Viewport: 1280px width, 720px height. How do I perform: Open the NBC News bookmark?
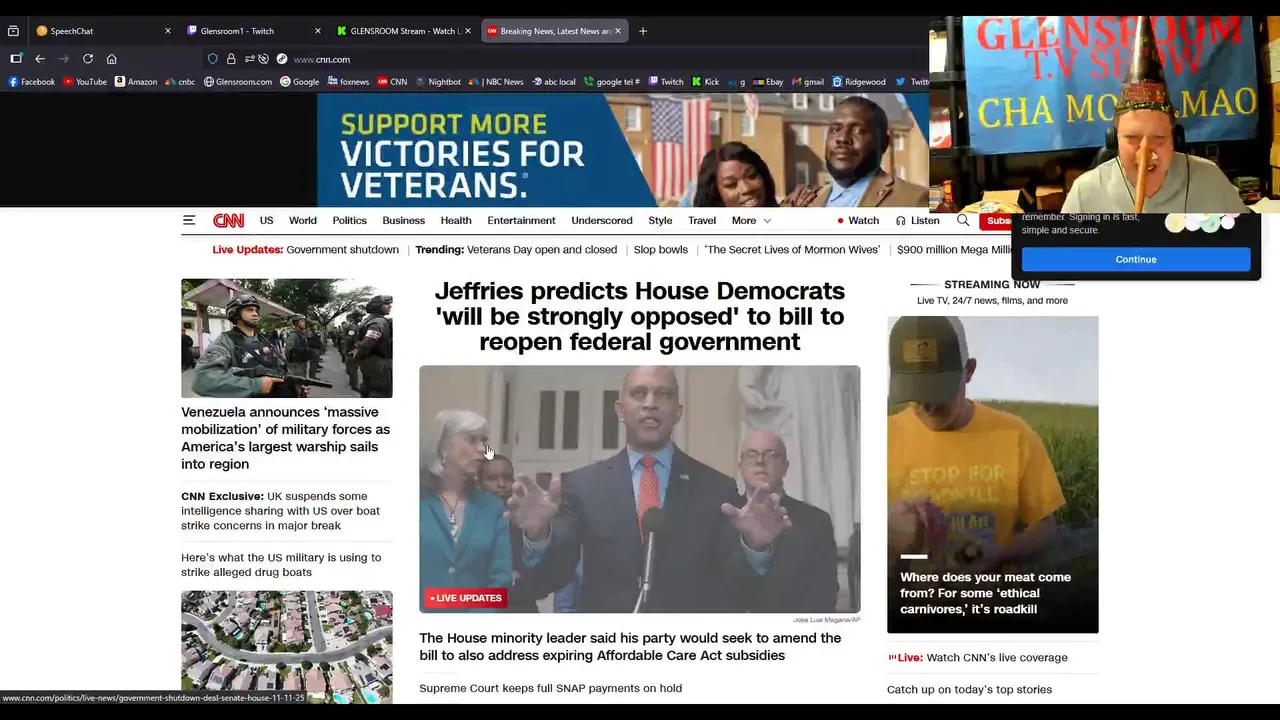pyautogui.click(x=496, y=82)
